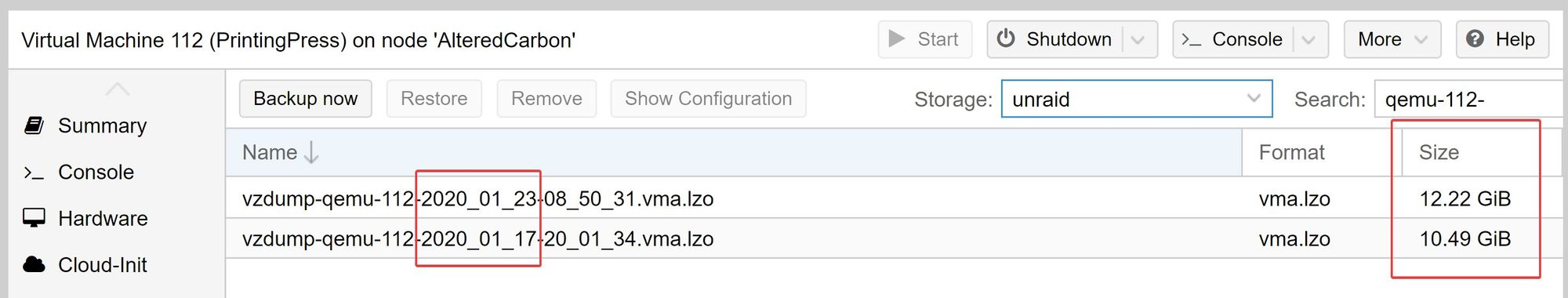The image size is (1568, 298).
Task: Click the Hardware monitor icon
Action: point(34,218)
